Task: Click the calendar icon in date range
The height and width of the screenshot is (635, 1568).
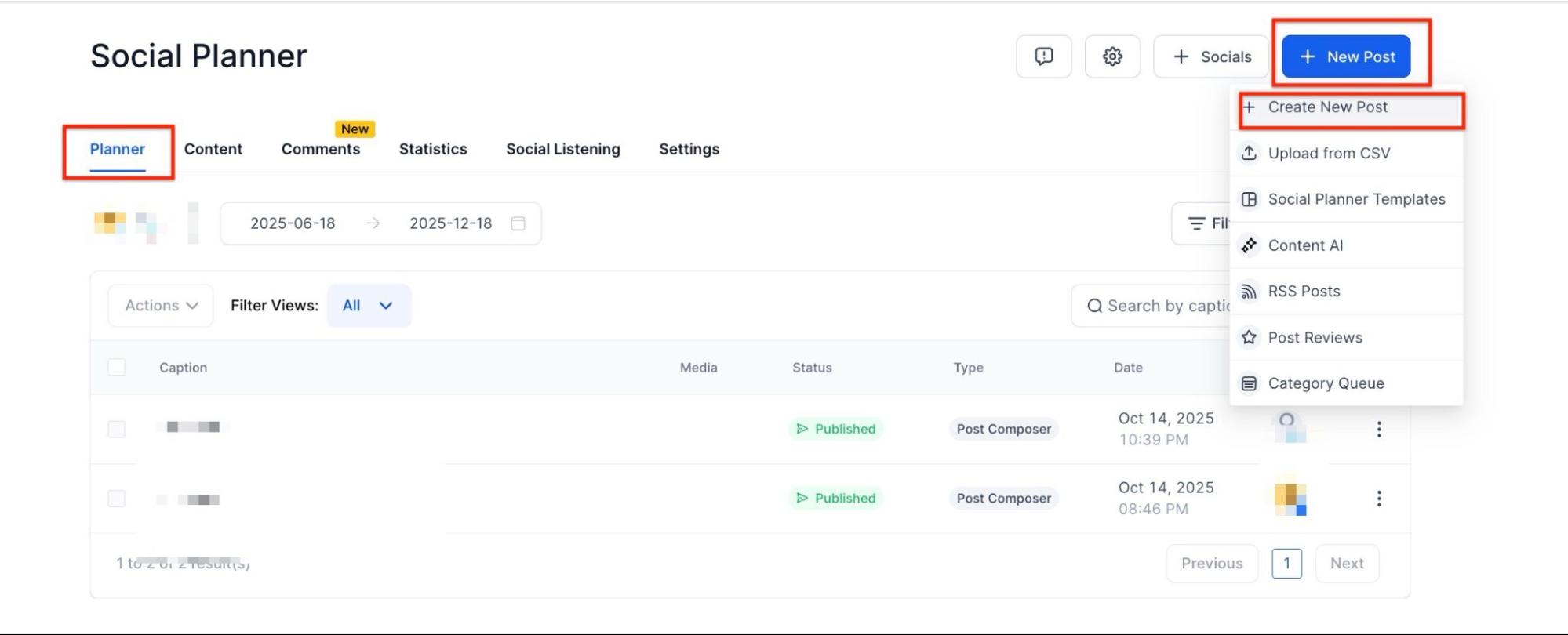Action: (518, 223)
